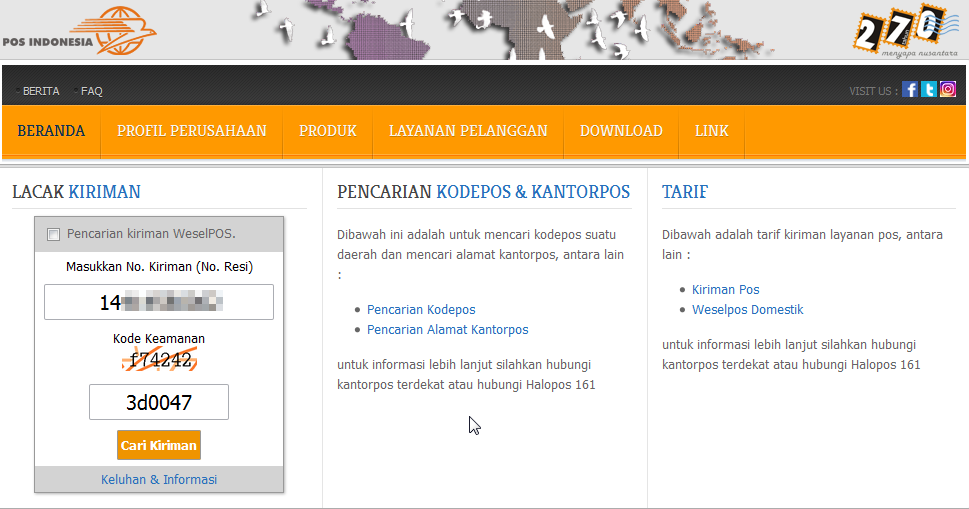Open LAYANAN PELANGGAN menu
This screenshot has height=509, width=969.
pyautogui.click(x=468, y=131)
